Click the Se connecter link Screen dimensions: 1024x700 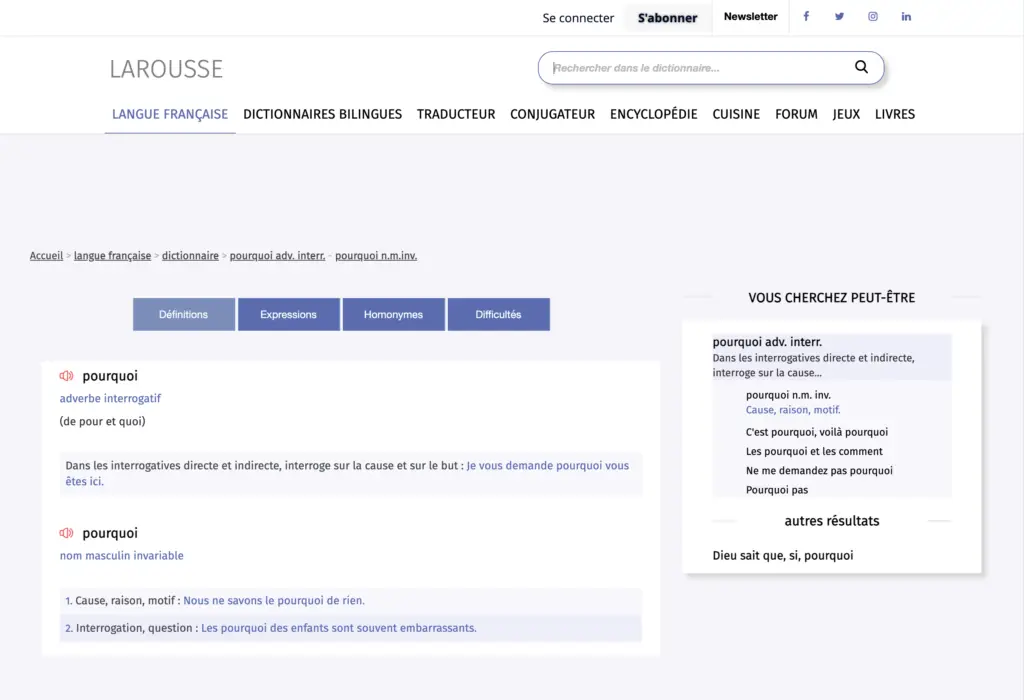pyautogui.click(x=578, y=17)
